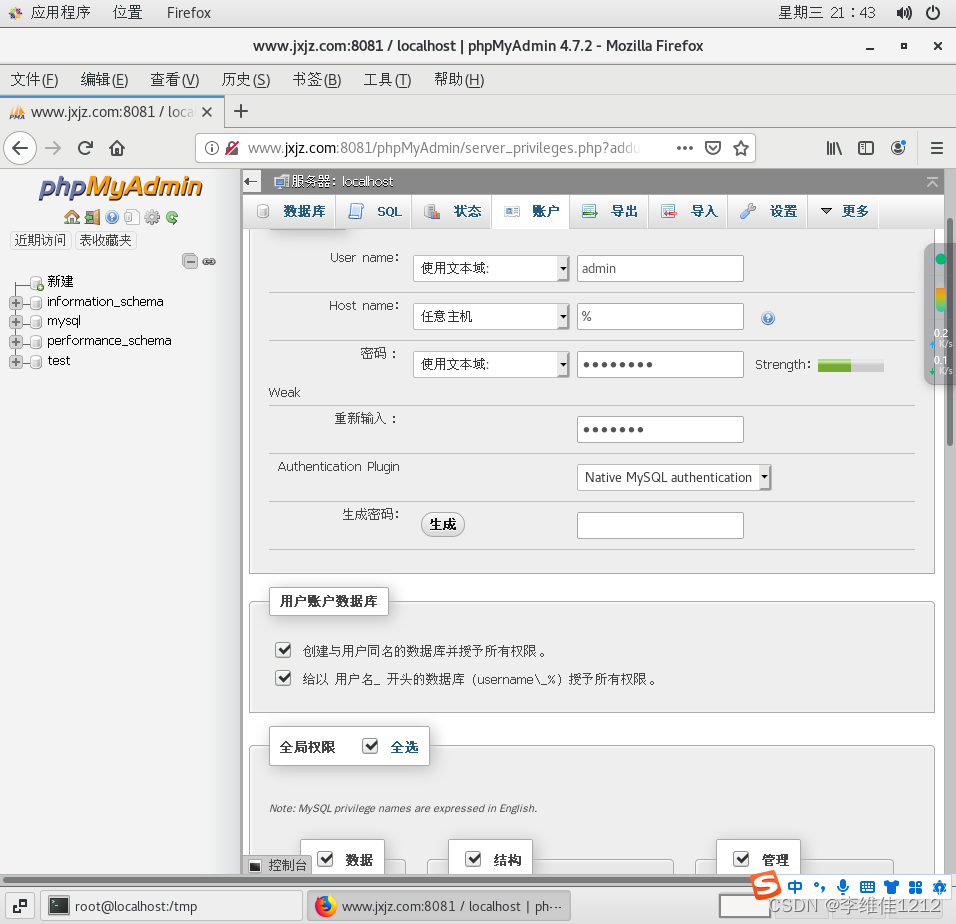Switch to 导出 tab
Image resolution: width=956 pixels, height=924 pixels.
[x=610, y=211]
